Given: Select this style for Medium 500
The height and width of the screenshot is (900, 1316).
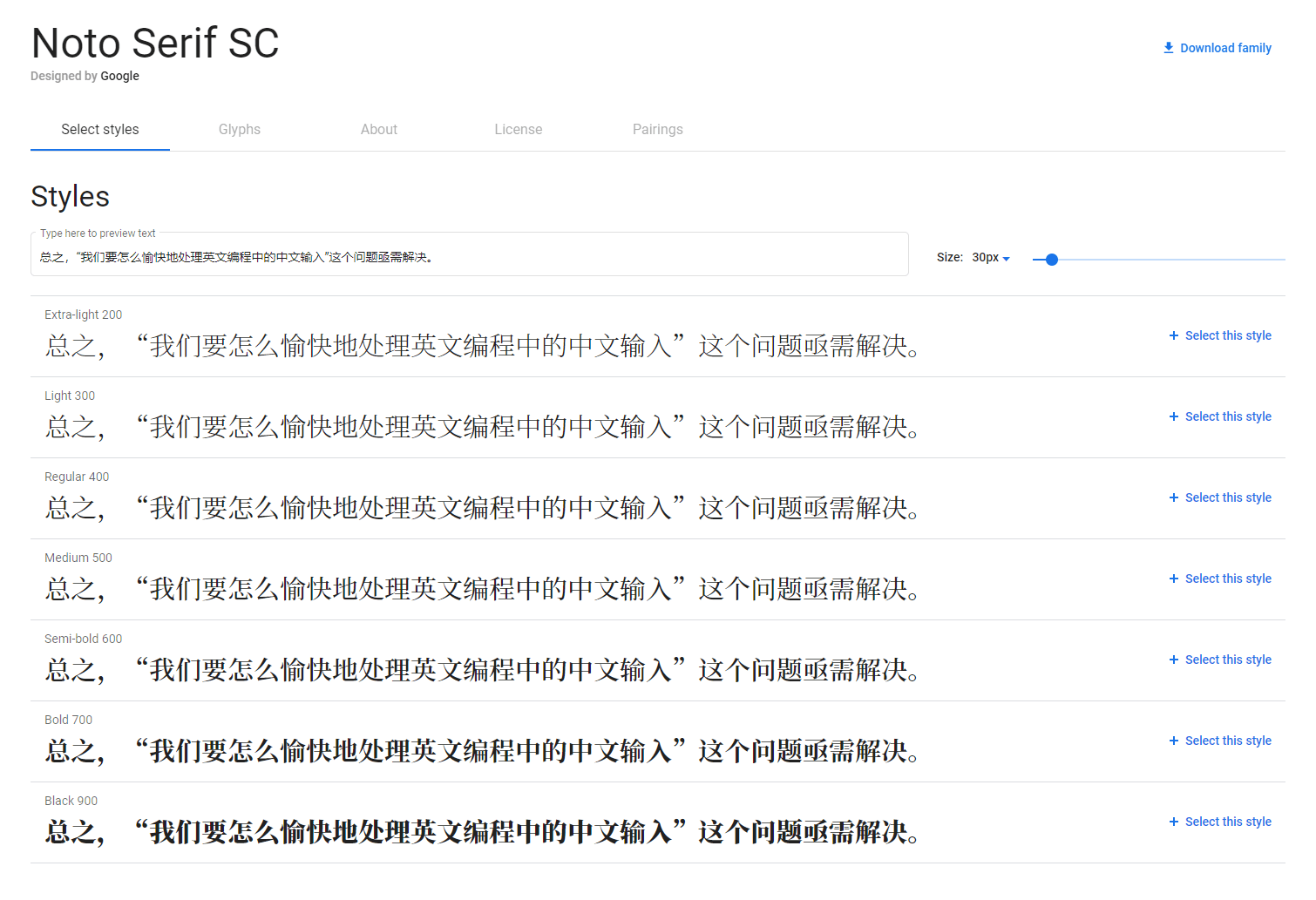Looking at the screenshot, I should tap(1220, 579).
